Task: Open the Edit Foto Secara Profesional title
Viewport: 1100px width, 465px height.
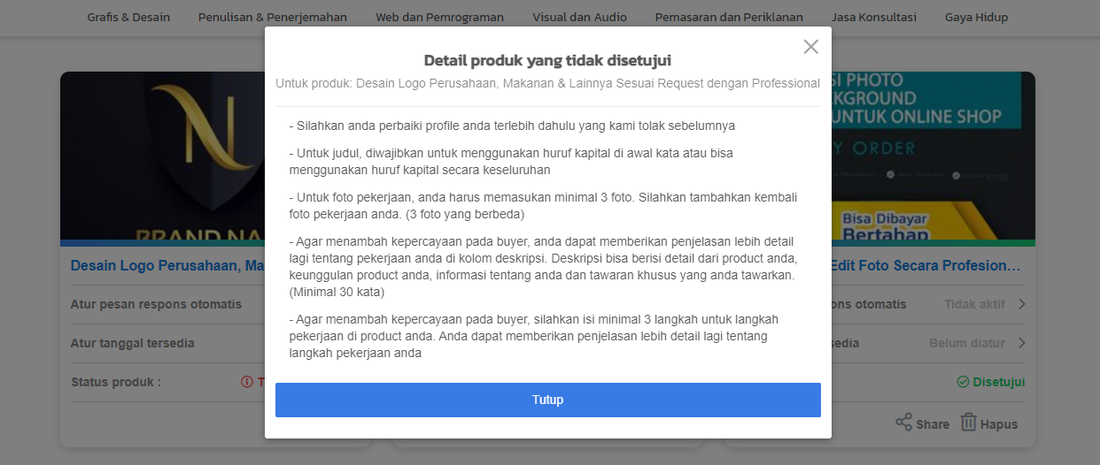Action: 926,266
